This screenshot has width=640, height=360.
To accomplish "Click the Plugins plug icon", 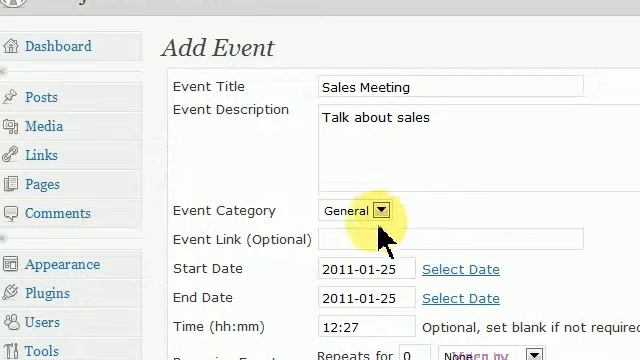I will (x=10, y=293).
